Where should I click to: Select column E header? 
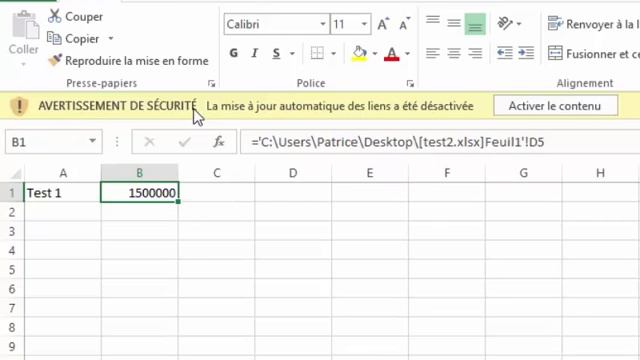pyautogui.click(x=370, y=173)
